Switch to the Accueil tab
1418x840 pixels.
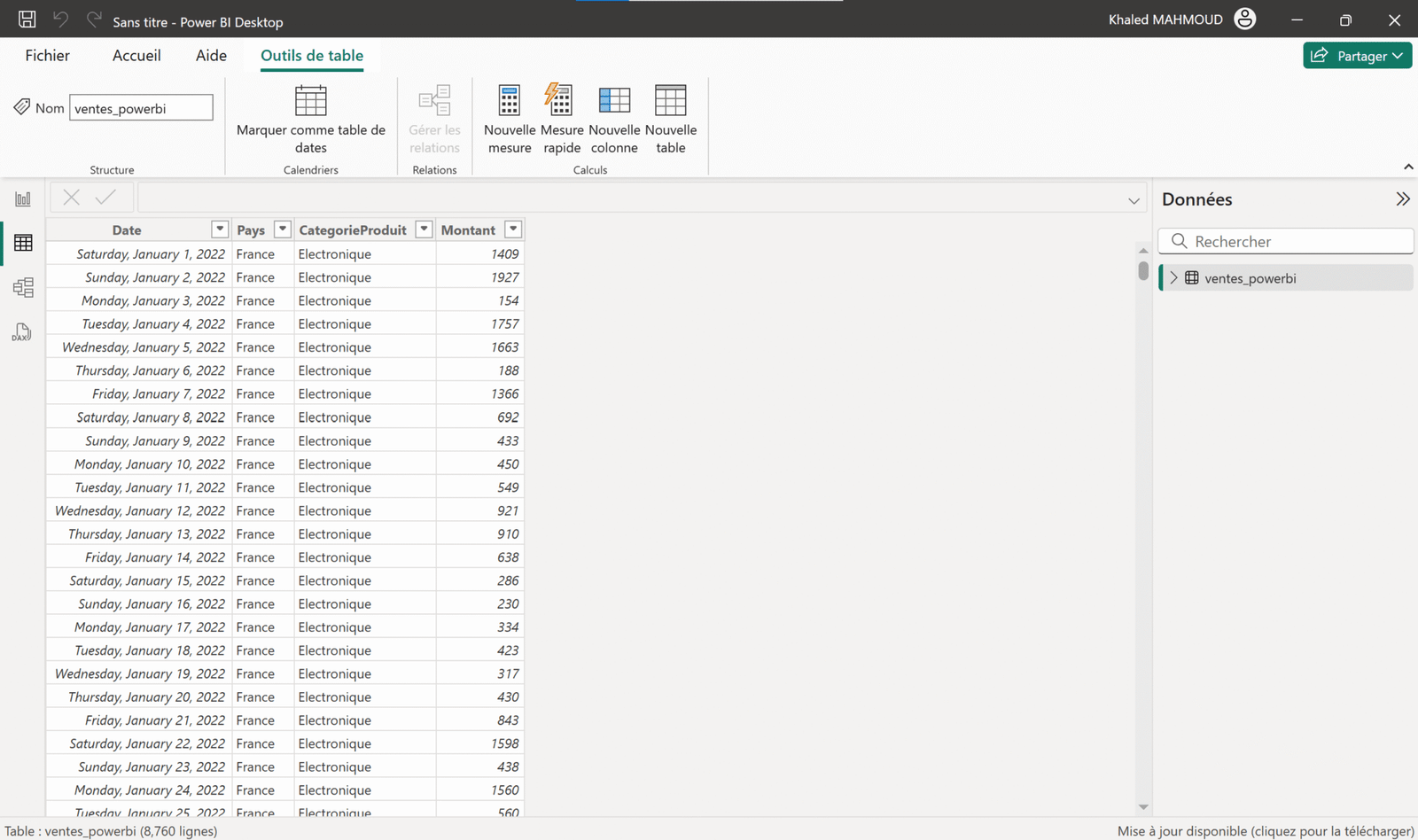(136, 55)
